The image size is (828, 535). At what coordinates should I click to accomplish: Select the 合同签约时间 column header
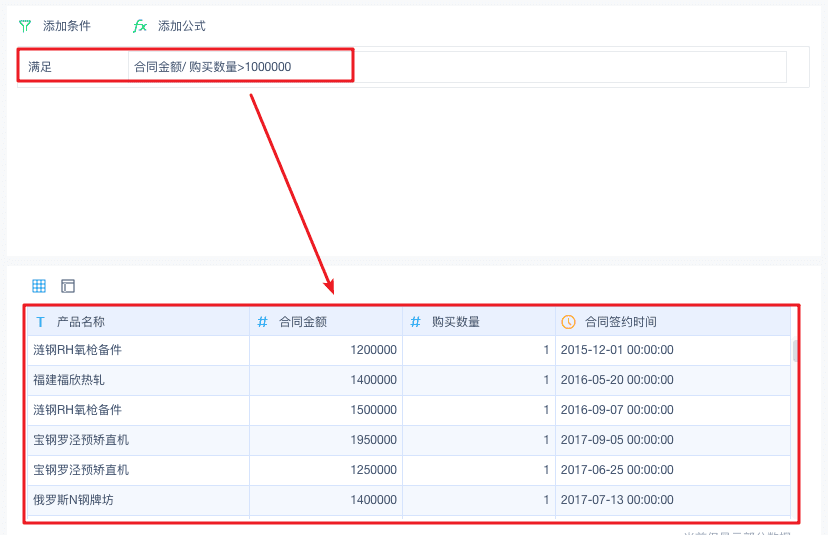[673, 322]
